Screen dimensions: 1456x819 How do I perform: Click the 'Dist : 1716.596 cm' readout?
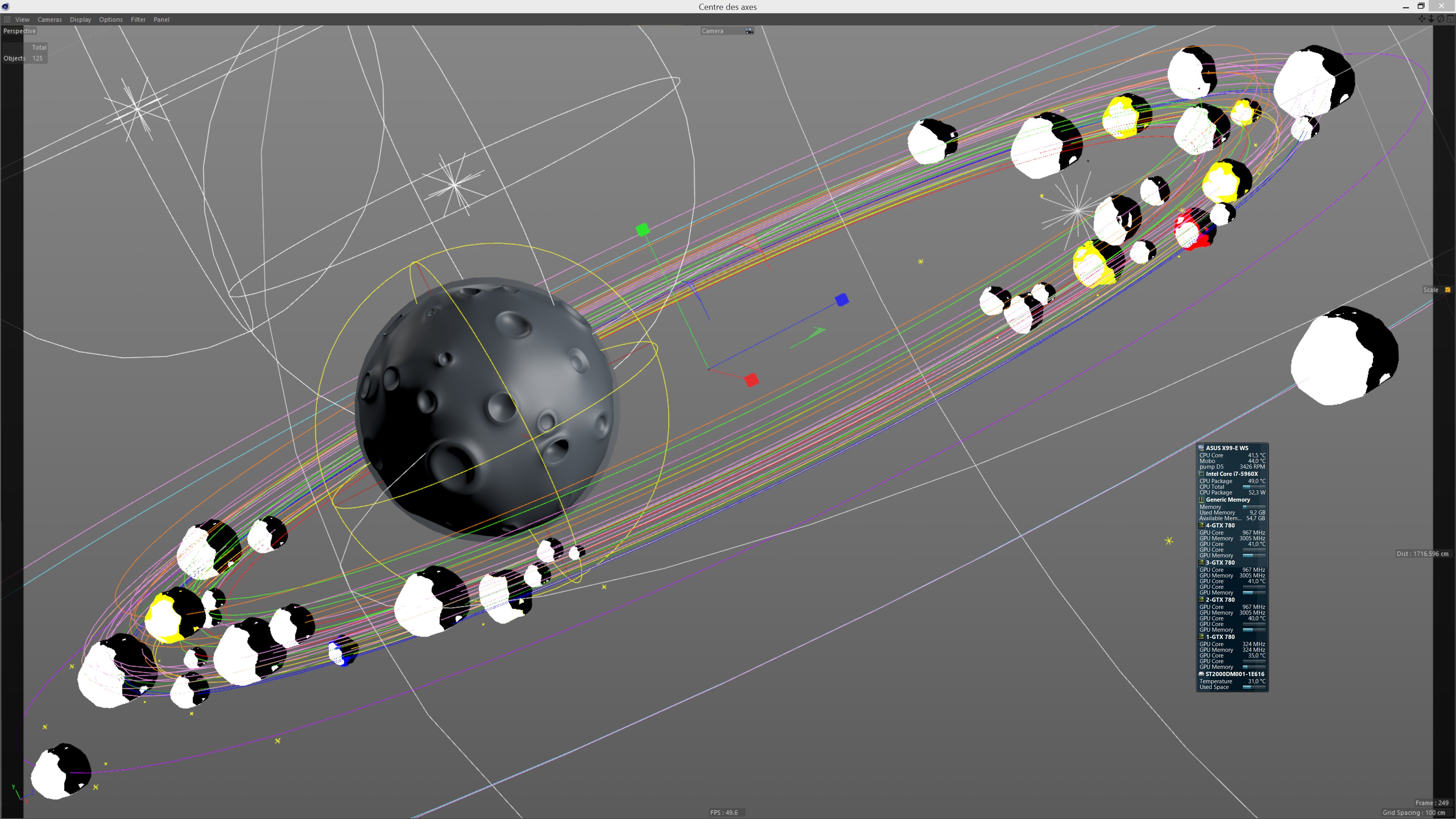click(x=1422, y=554)
